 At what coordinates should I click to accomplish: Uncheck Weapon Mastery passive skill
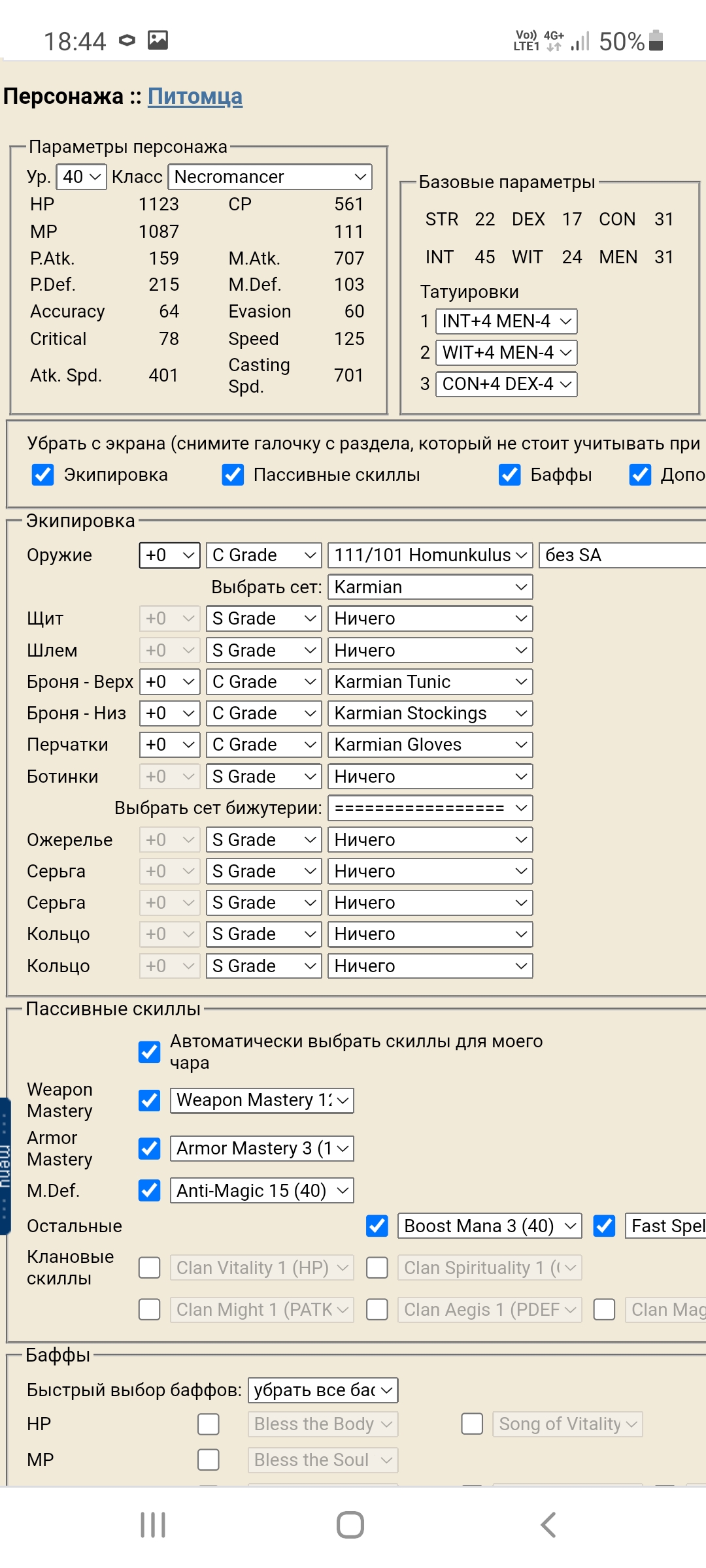150,1100
